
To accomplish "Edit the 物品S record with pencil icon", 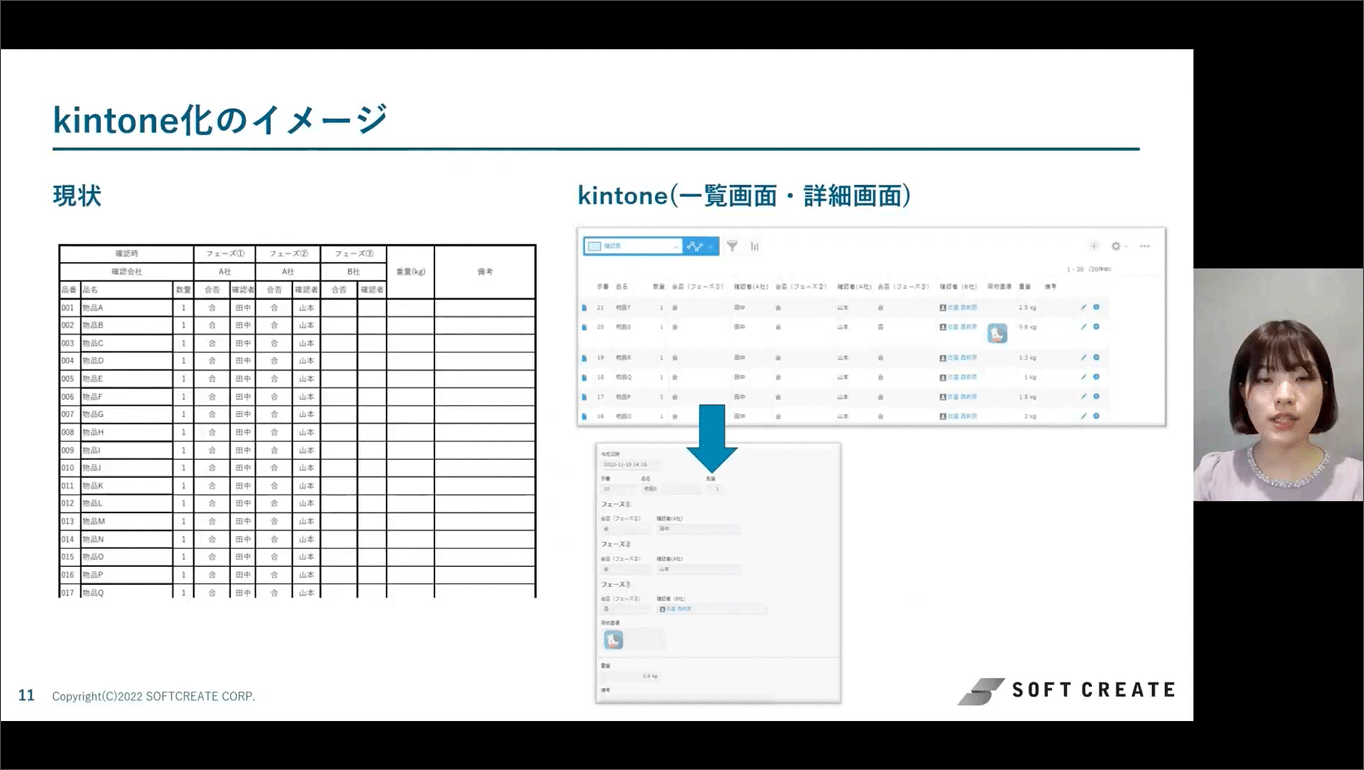I will coord(1083,326).
